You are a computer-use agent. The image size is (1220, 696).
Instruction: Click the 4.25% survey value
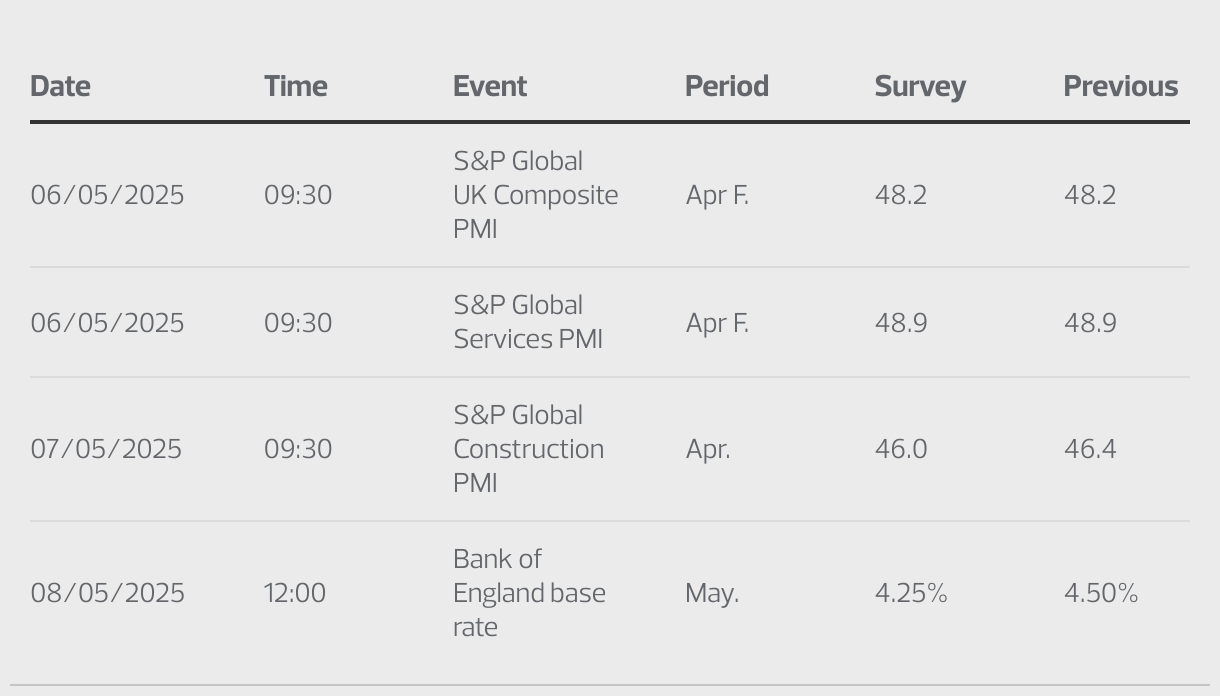pos(910,593)
